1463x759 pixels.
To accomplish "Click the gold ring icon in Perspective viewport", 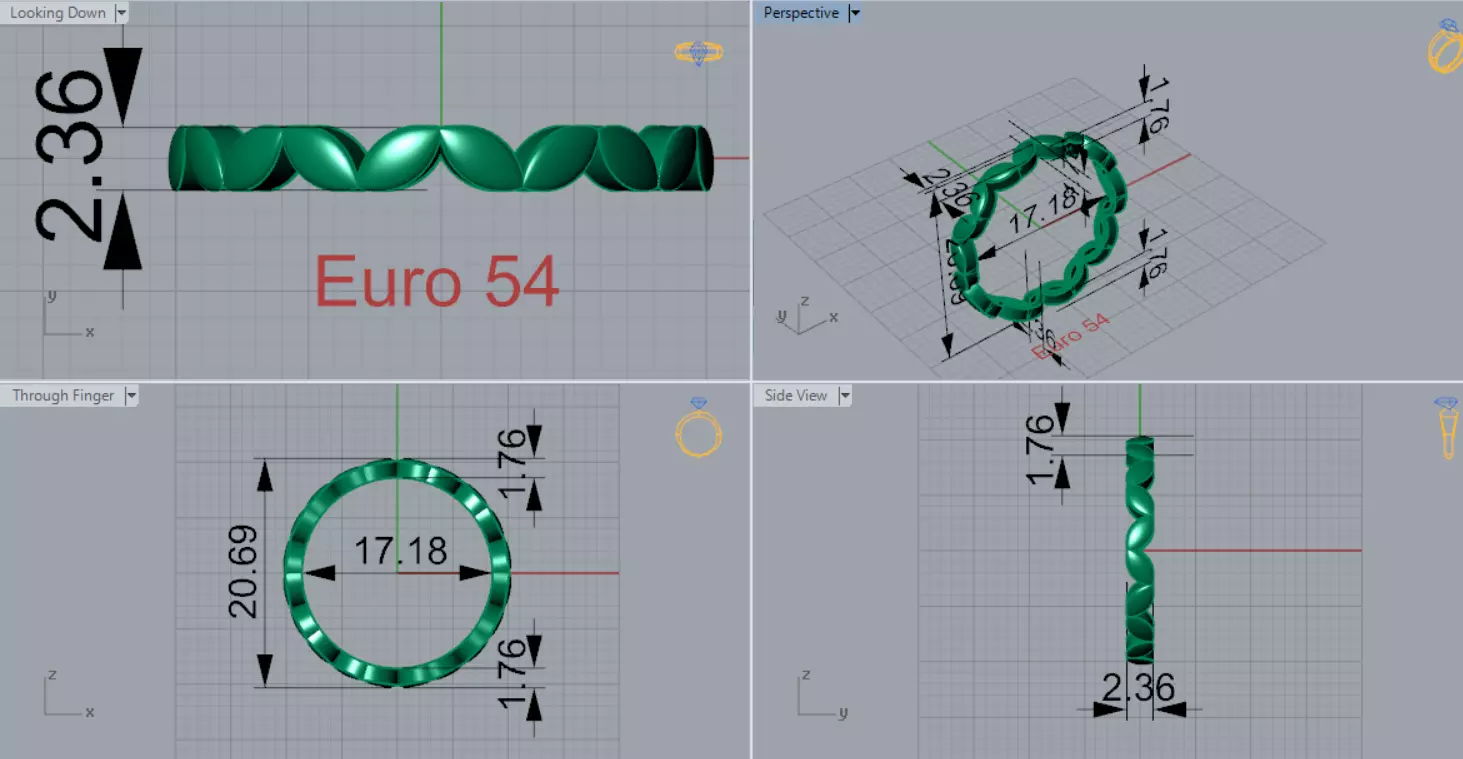I will tap(1445, 46).
